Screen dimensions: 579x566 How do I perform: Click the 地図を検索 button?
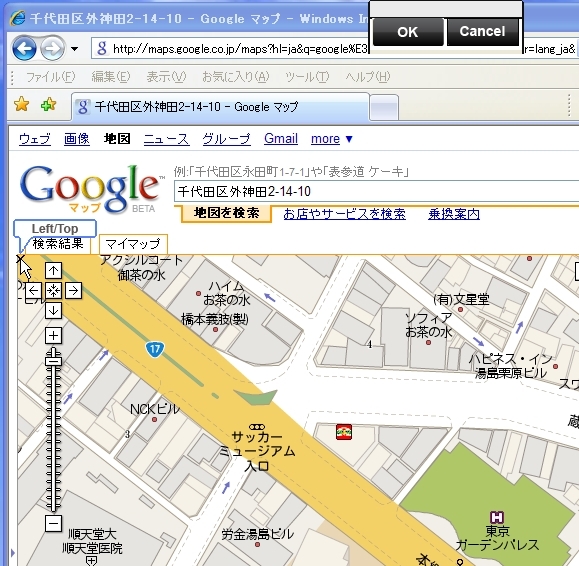[226, 213]
